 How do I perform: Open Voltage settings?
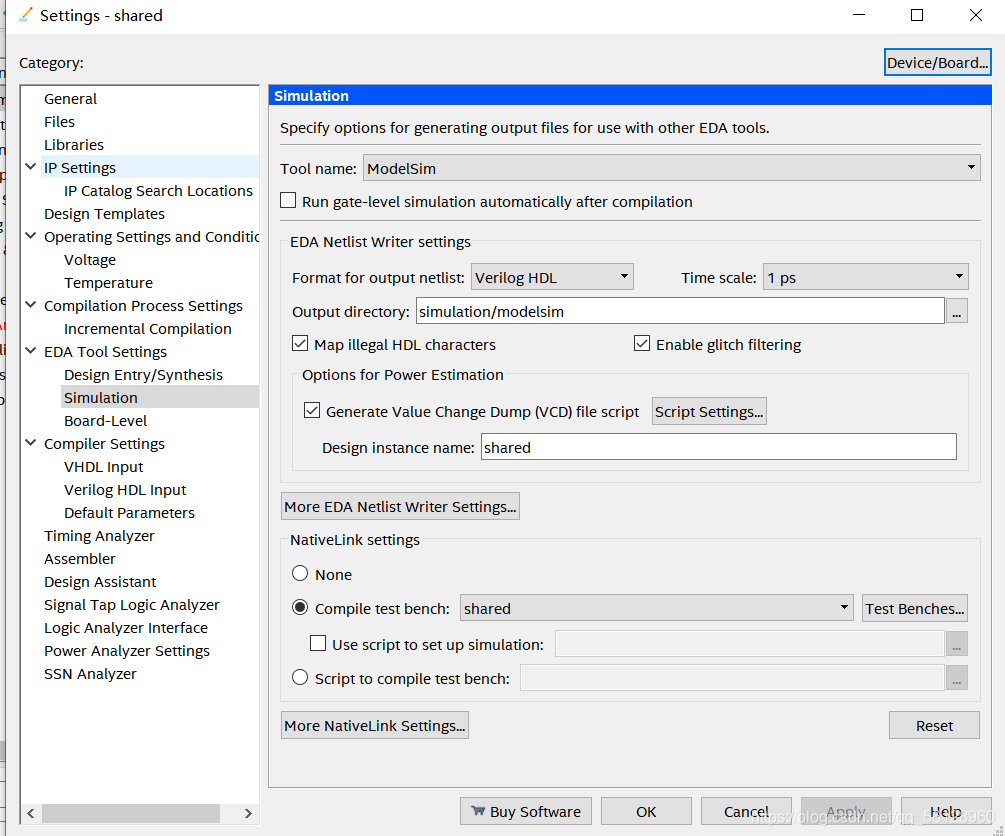pos(90,260)
